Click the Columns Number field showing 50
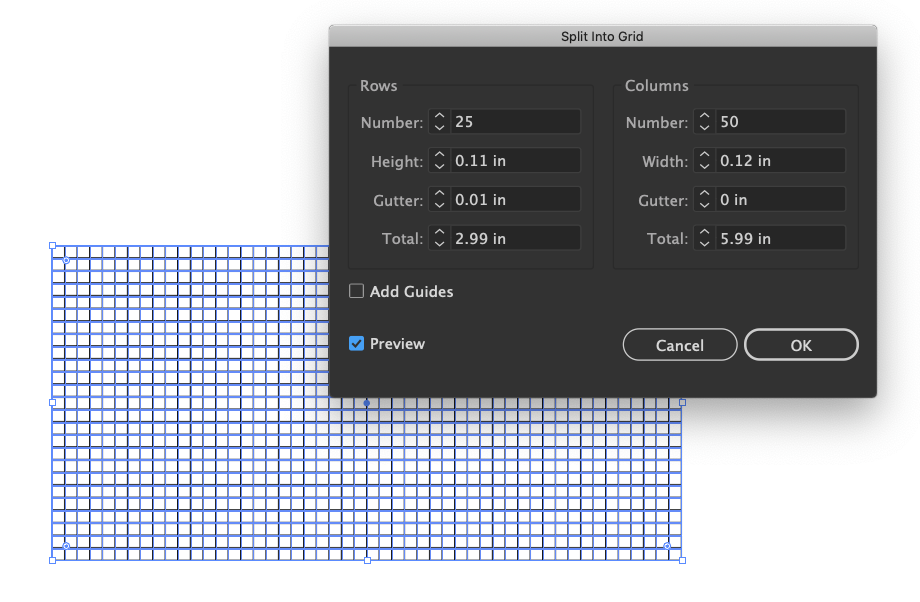 (780, 122)
